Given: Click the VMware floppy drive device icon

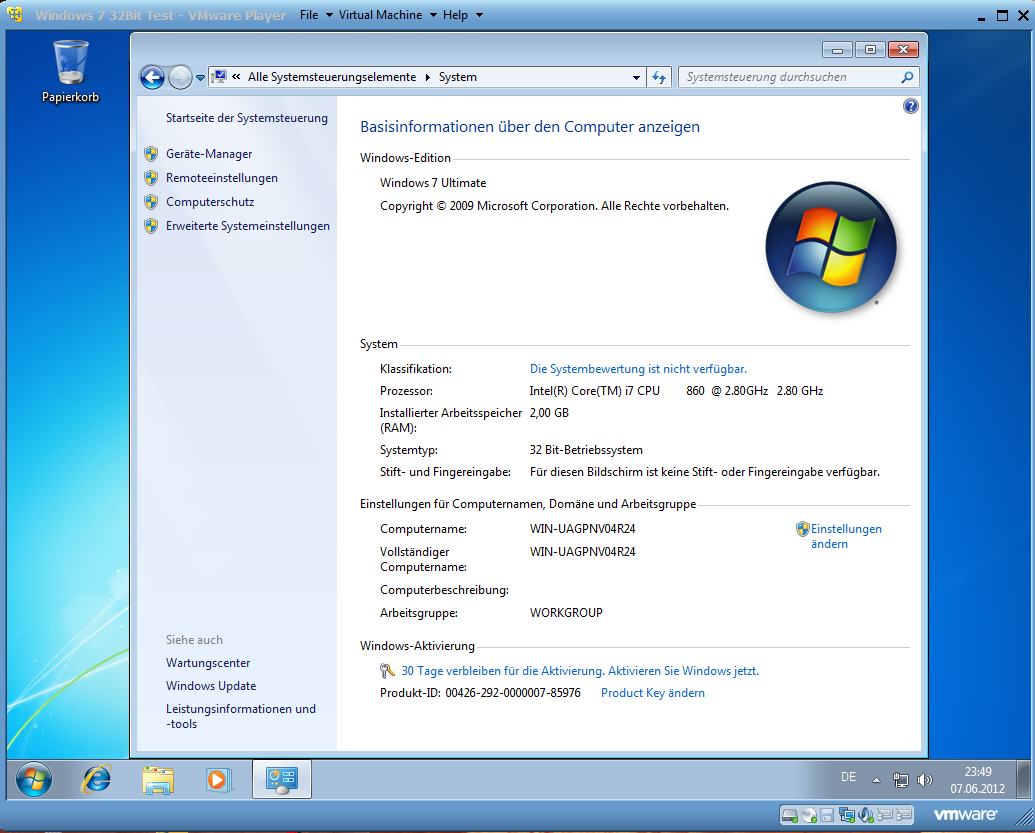Looking at the screenshot, I should 827,815.
